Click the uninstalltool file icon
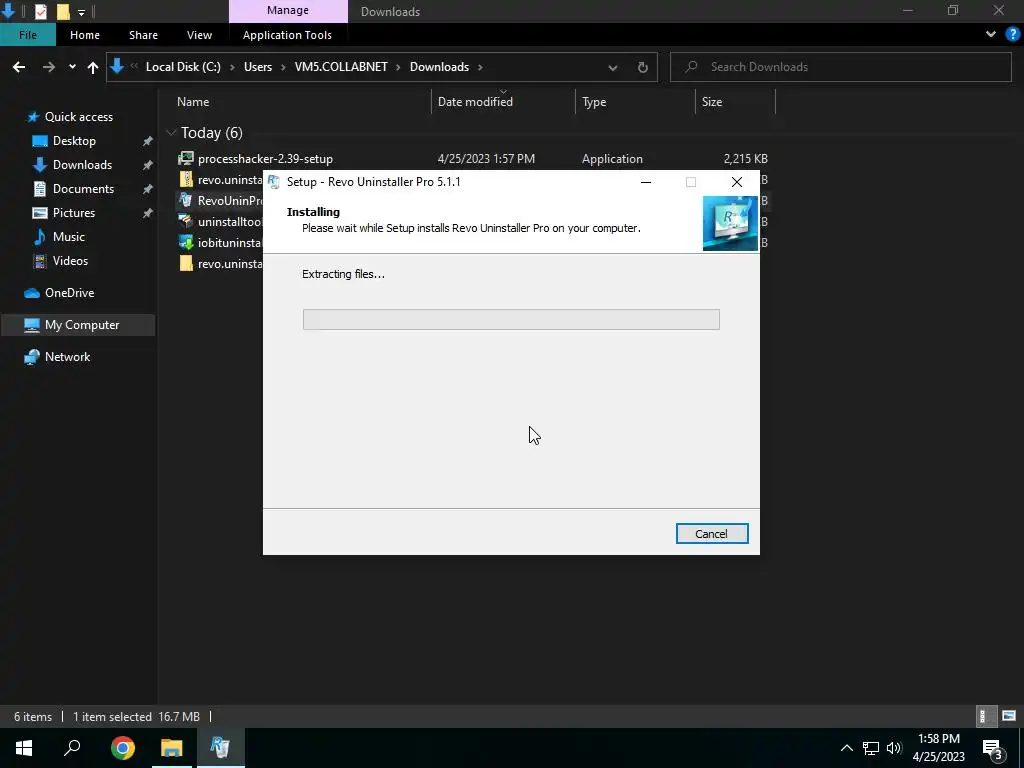Viewport: 1024px width, 768px height. pyautogui.click(x=186, y=221)
